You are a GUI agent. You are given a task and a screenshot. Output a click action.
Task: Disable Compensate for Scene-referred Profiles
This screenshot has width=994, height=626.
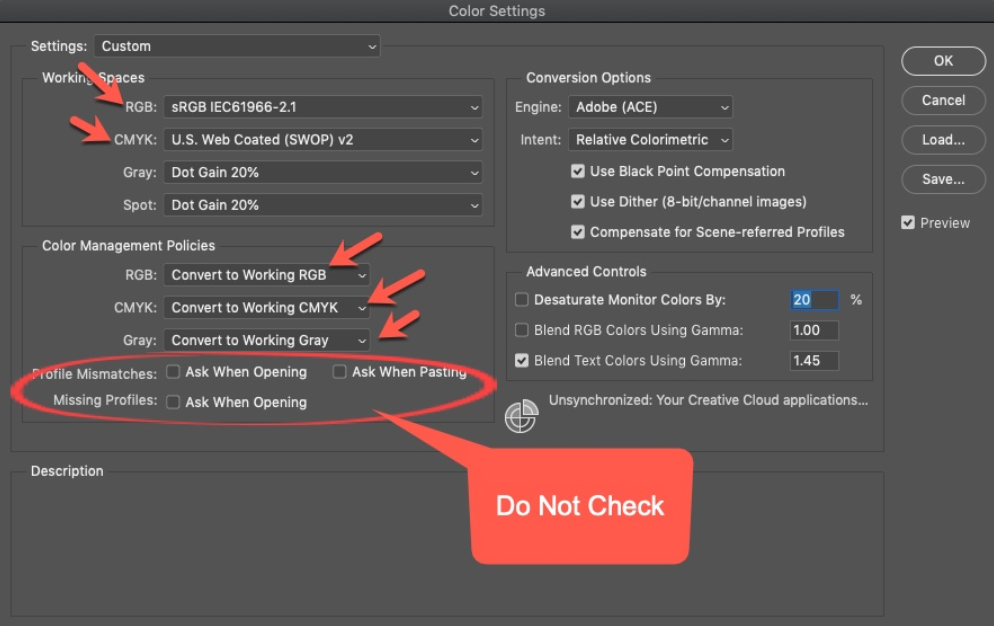tap(577, 232)
